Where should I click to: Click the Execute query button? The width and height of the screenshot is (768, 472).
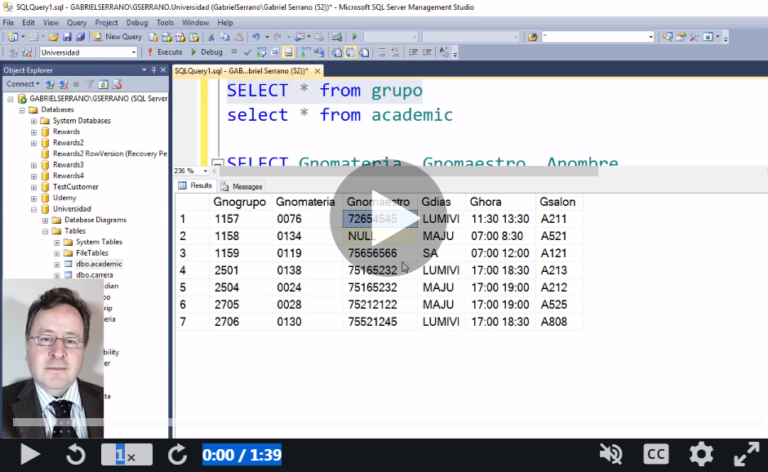(x=165, y=52)
